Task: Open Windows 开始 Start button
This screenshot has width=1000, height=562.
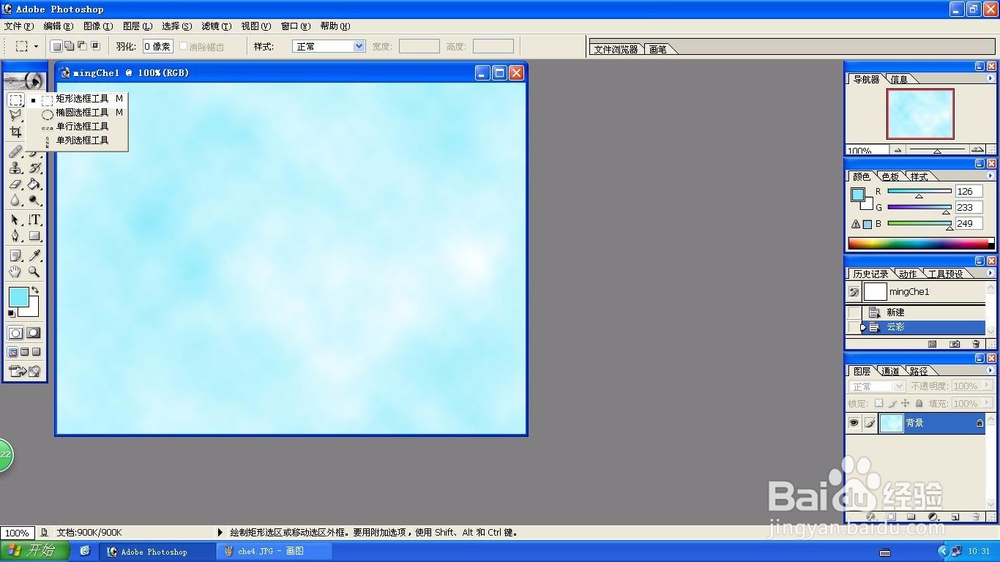Action: pos(35,551)
